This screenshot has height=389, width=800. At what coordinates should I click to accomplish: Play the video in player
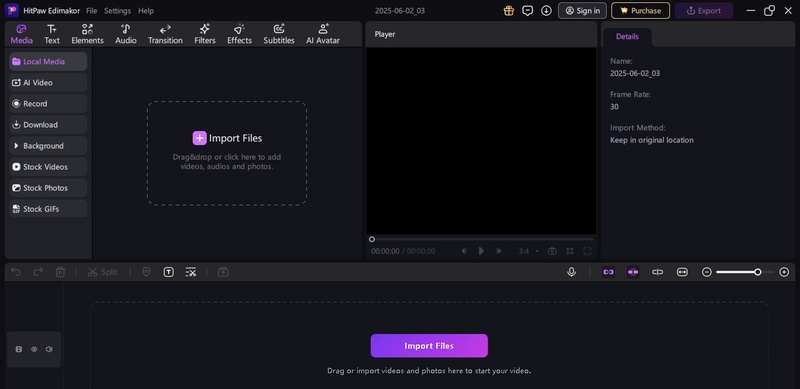tap(481, 251)
